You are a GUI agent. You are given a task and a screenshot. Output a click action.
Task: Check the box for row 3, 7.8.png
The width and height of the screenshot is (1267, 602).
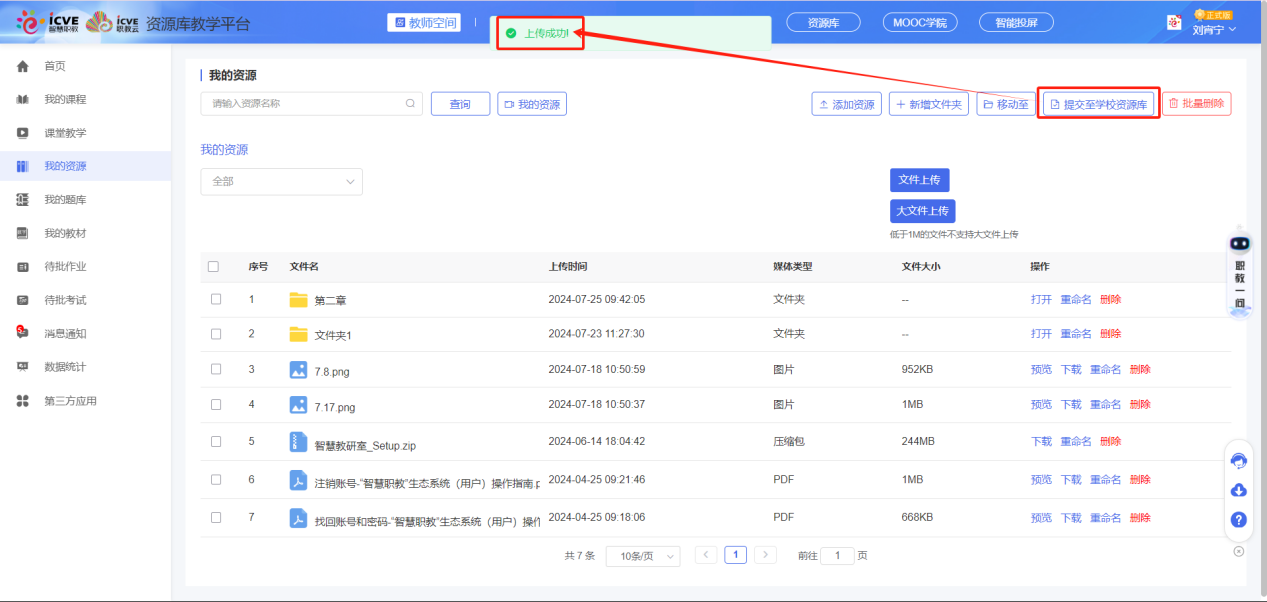216,369
